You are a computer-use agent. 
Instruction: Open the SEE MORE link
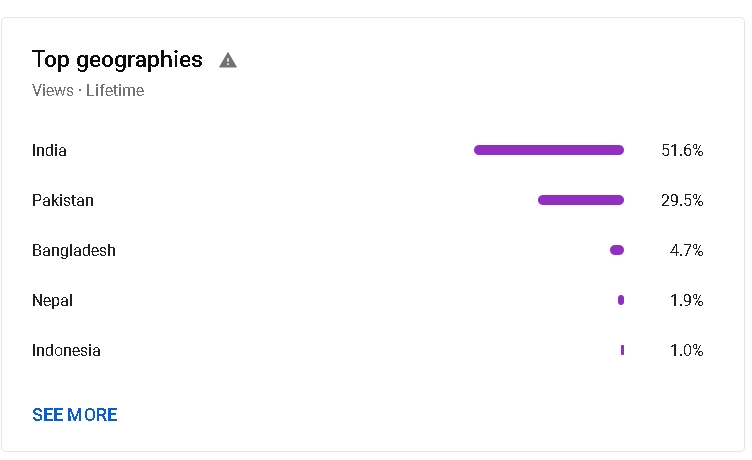coord(75,415)
